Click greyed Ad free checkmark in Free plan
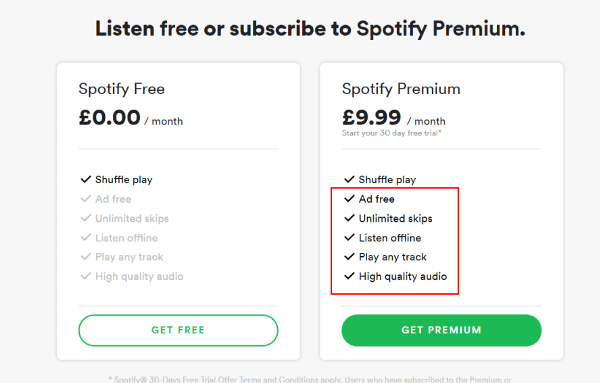 86,199
